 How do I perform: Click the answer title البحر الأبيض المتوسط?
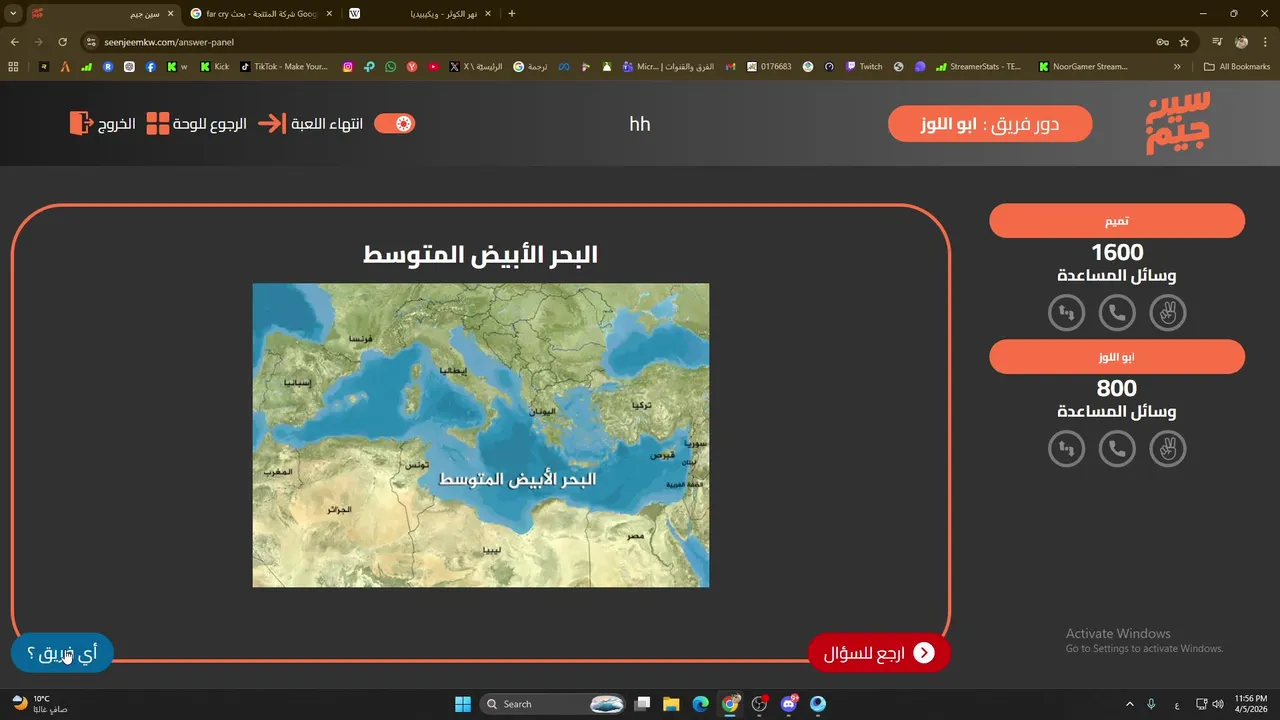pos(480,254)
